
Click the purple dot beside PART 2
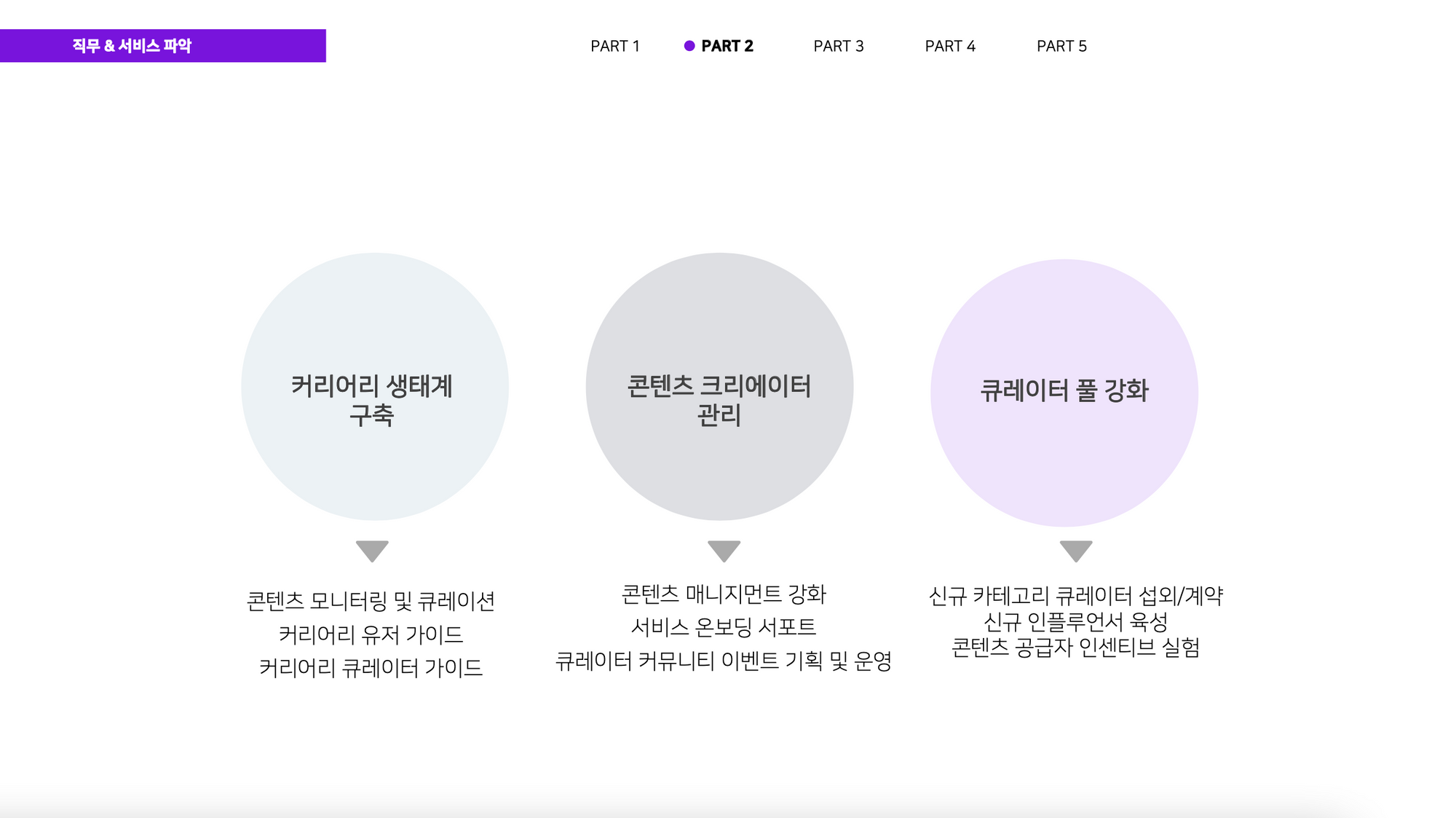coord(689,46)
